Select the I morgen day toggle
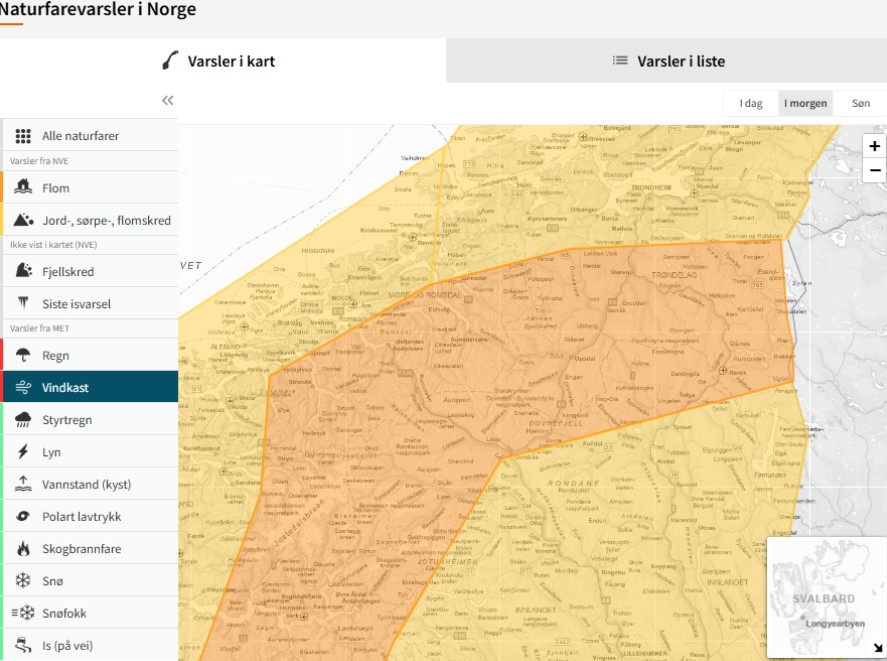Screen dimensions: 887x661 pos(805,103)
